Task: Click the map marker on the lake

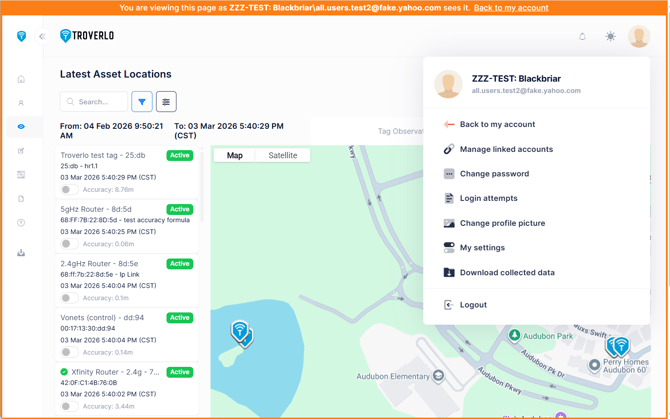Action: click(240, 331)
